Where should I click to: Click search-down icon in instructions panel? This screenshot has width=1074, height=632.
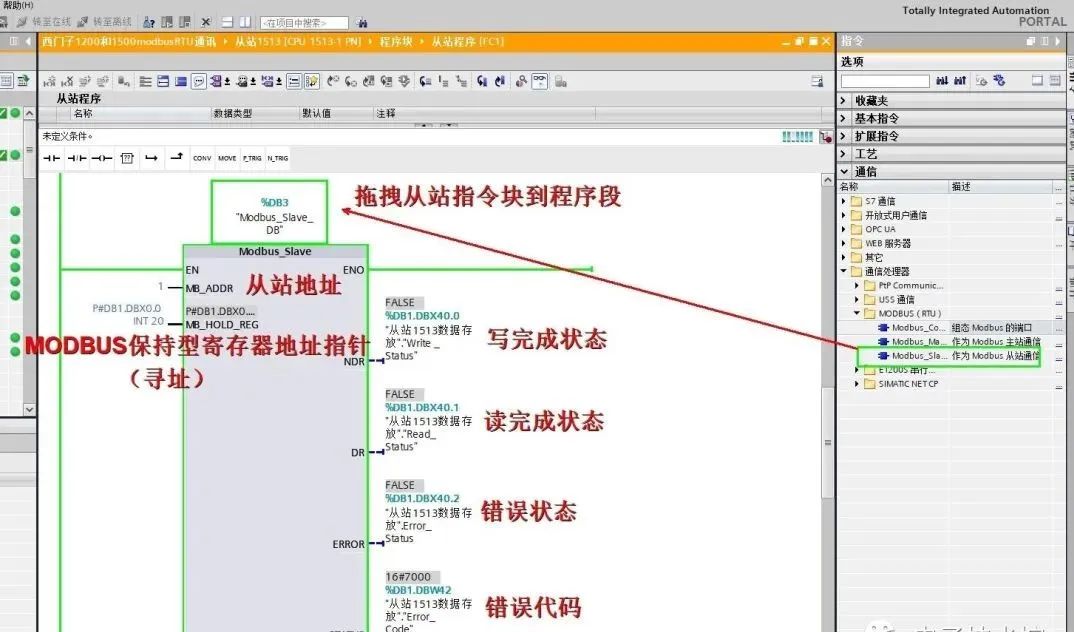point(942,81)
